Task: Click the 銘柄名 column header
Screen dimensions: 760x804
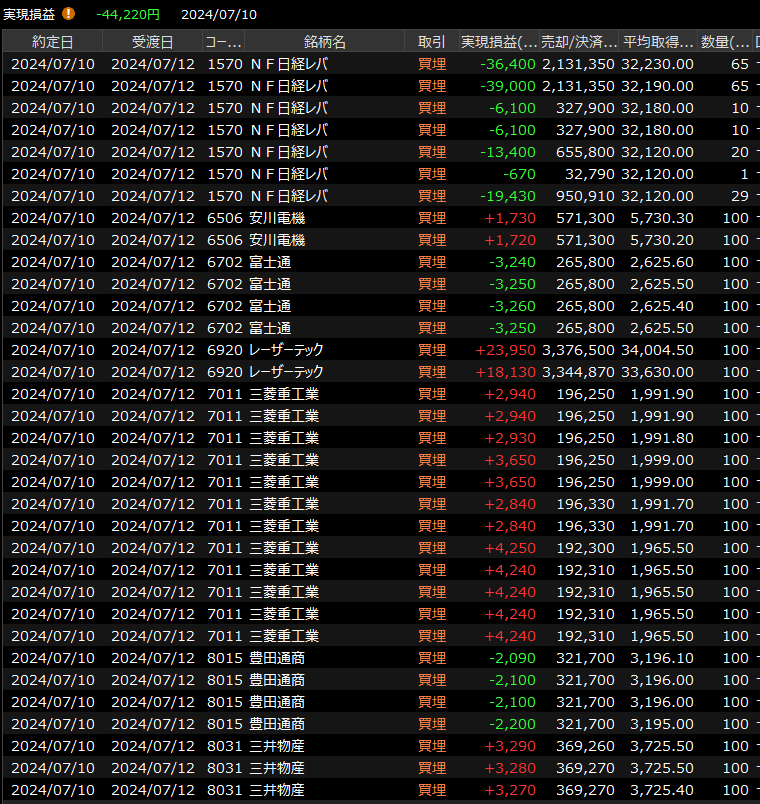Action: (324, 42)
